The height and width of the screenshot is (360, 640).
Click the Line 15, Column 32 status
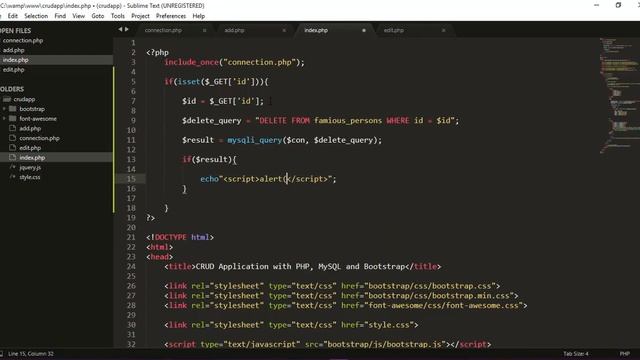point(31,354)
